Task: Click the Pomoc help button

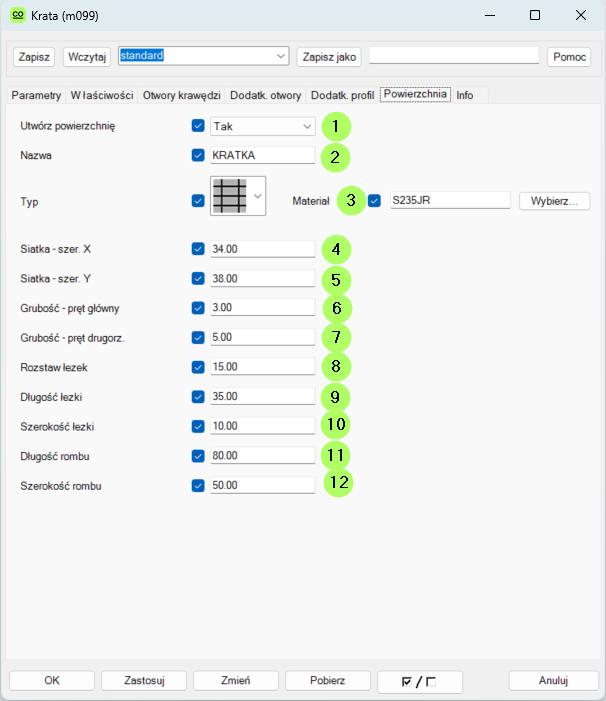Action: tap(569, 57)
